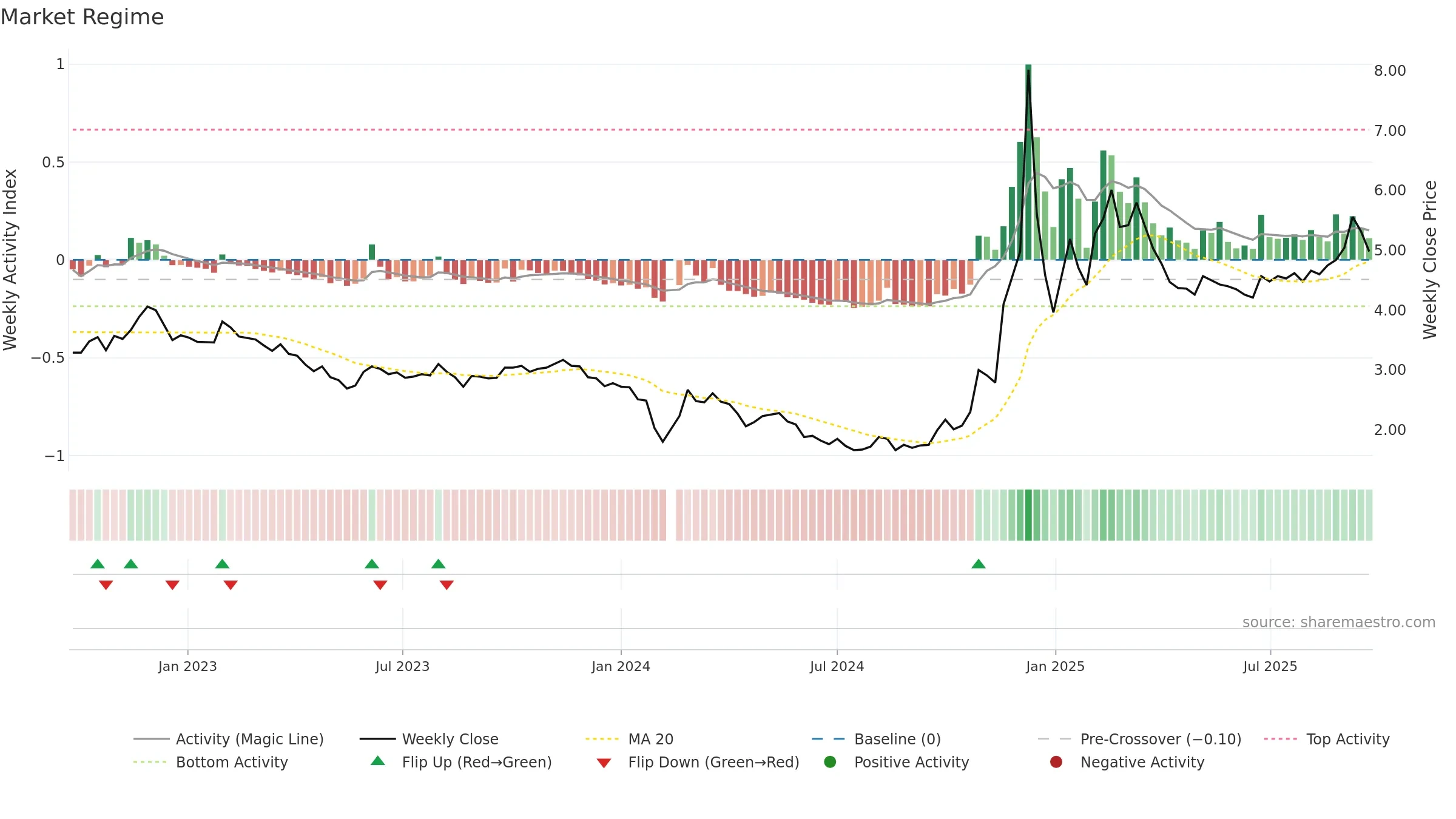This screenshot has width=1456, height=819.
Task: Click the Positive Activity green circle legend icon
Action: [x=830, y=761]
